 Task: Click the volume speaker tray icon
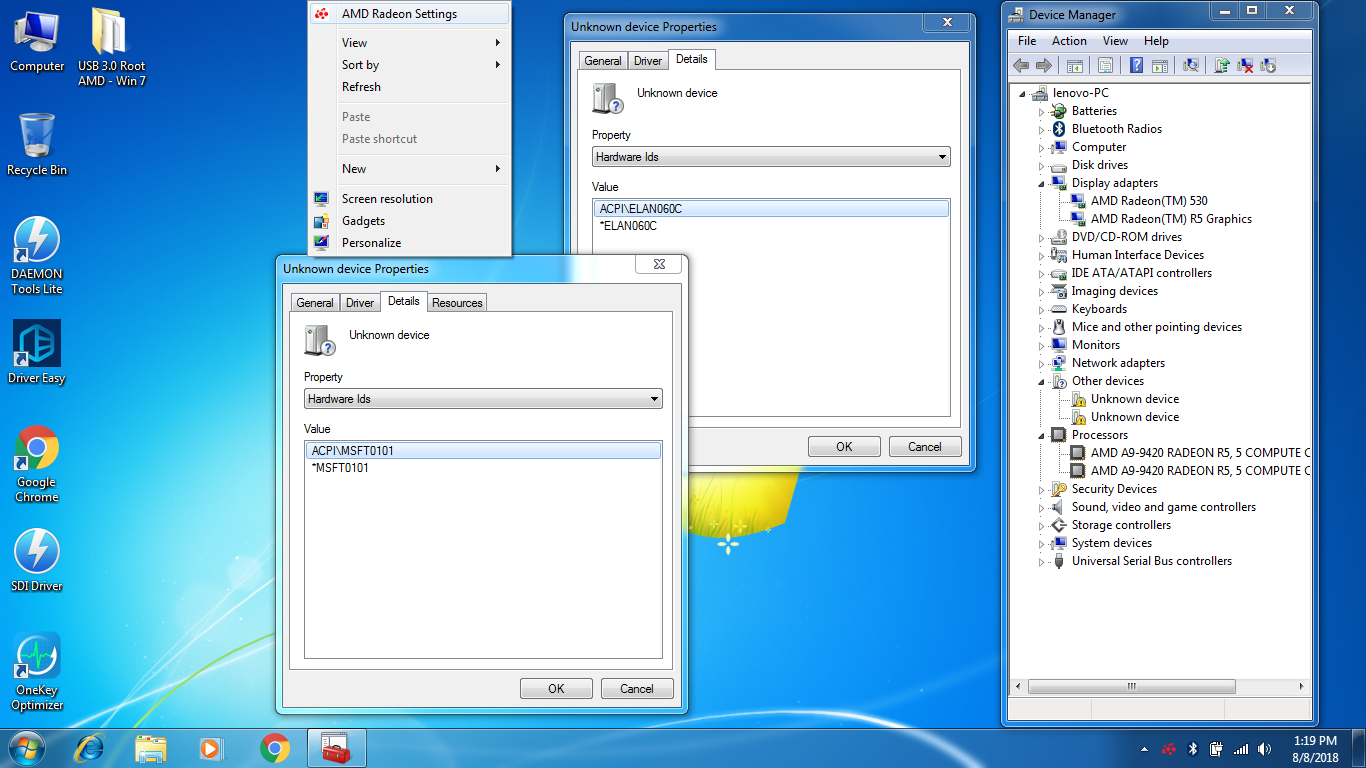(1265, 748)
